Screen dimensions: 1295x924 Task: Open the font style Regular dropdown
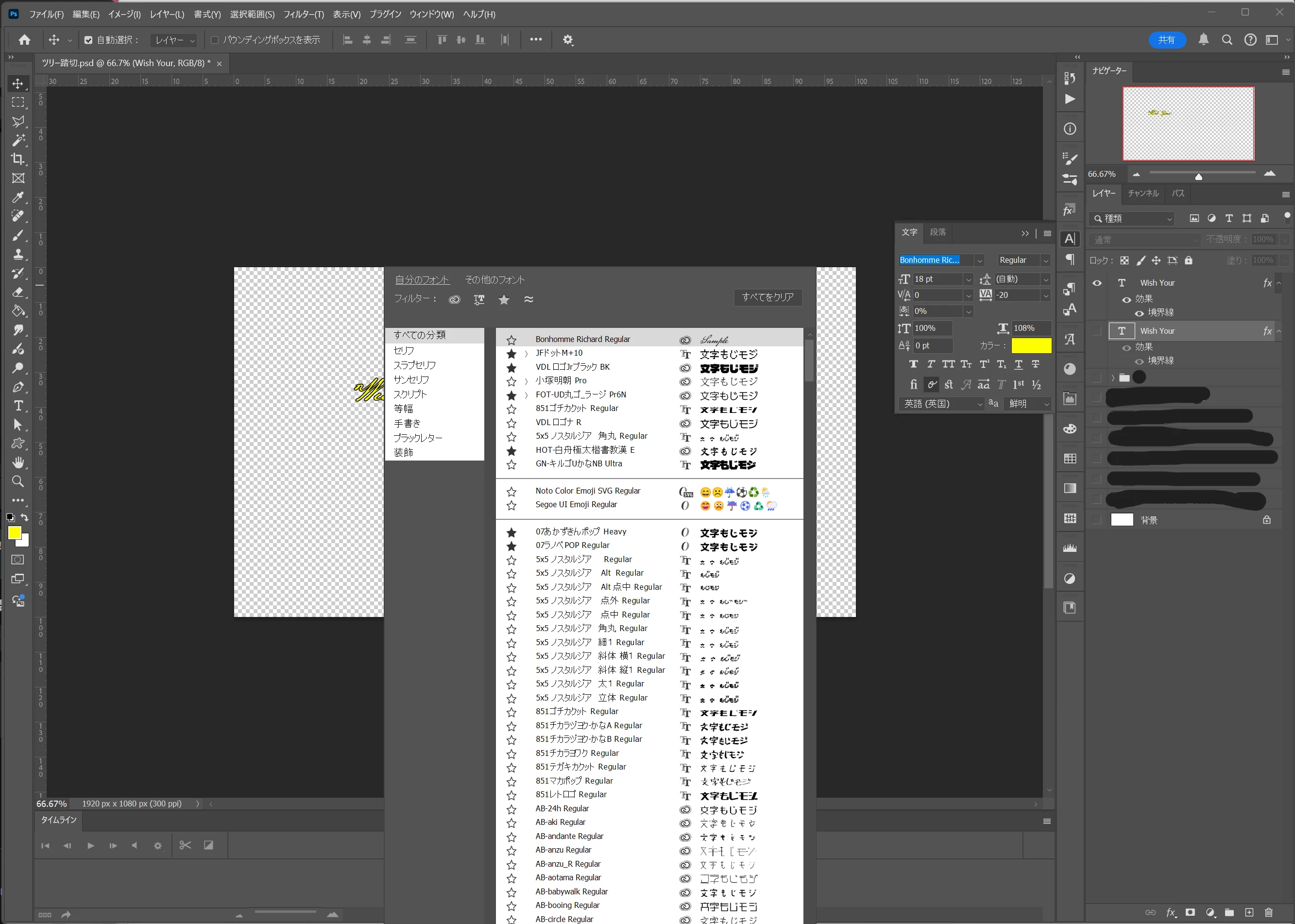click(x=1045, y=260)
